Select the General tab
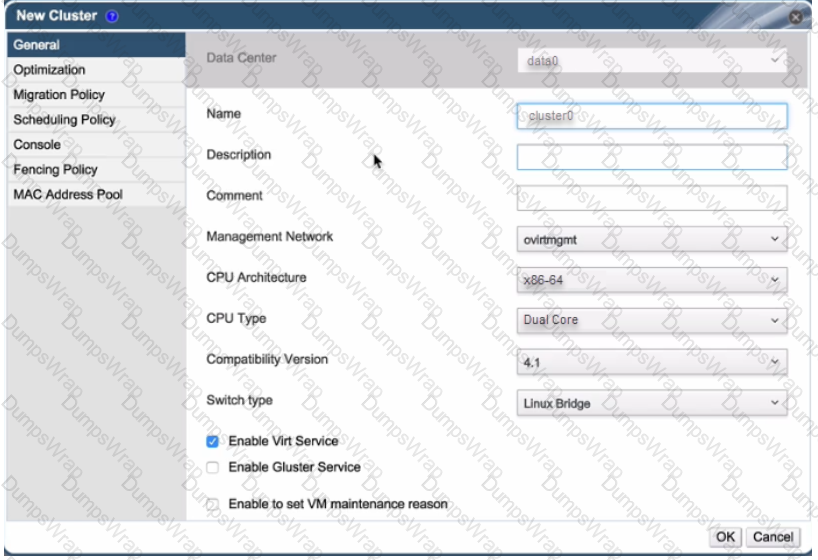Image resolution: width=818 pixels, height=560 pixels. [97, 45]
